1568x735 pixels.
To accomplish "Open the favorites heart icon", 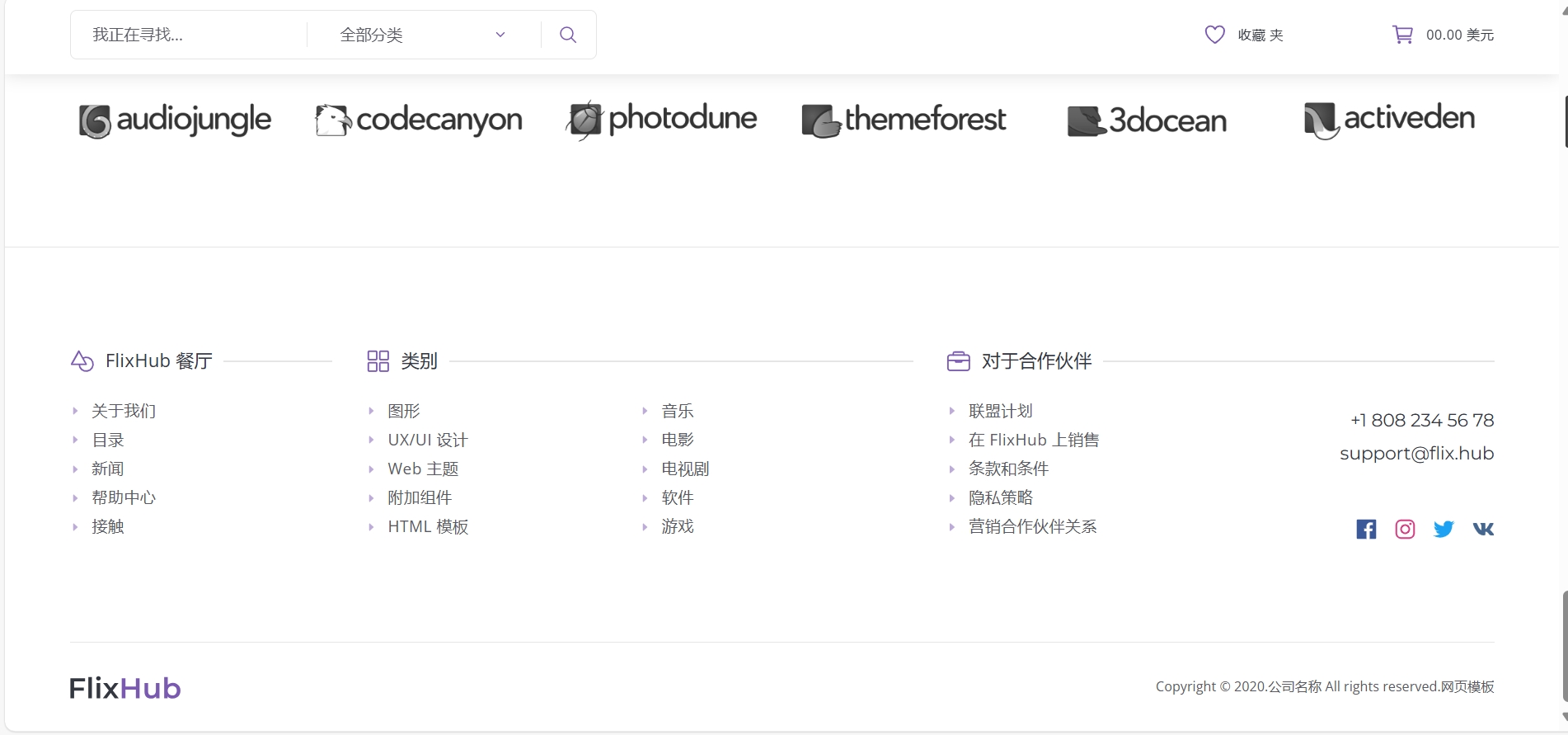I will coord(1214,35).
